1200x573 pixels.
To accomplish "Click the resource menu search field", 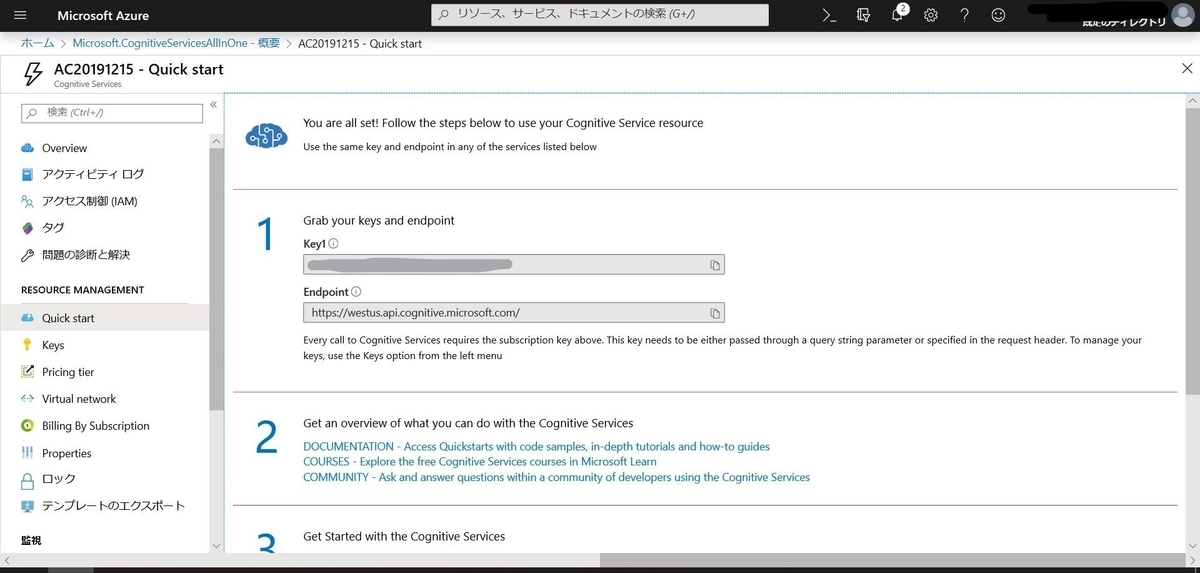I will click(112, 113).
